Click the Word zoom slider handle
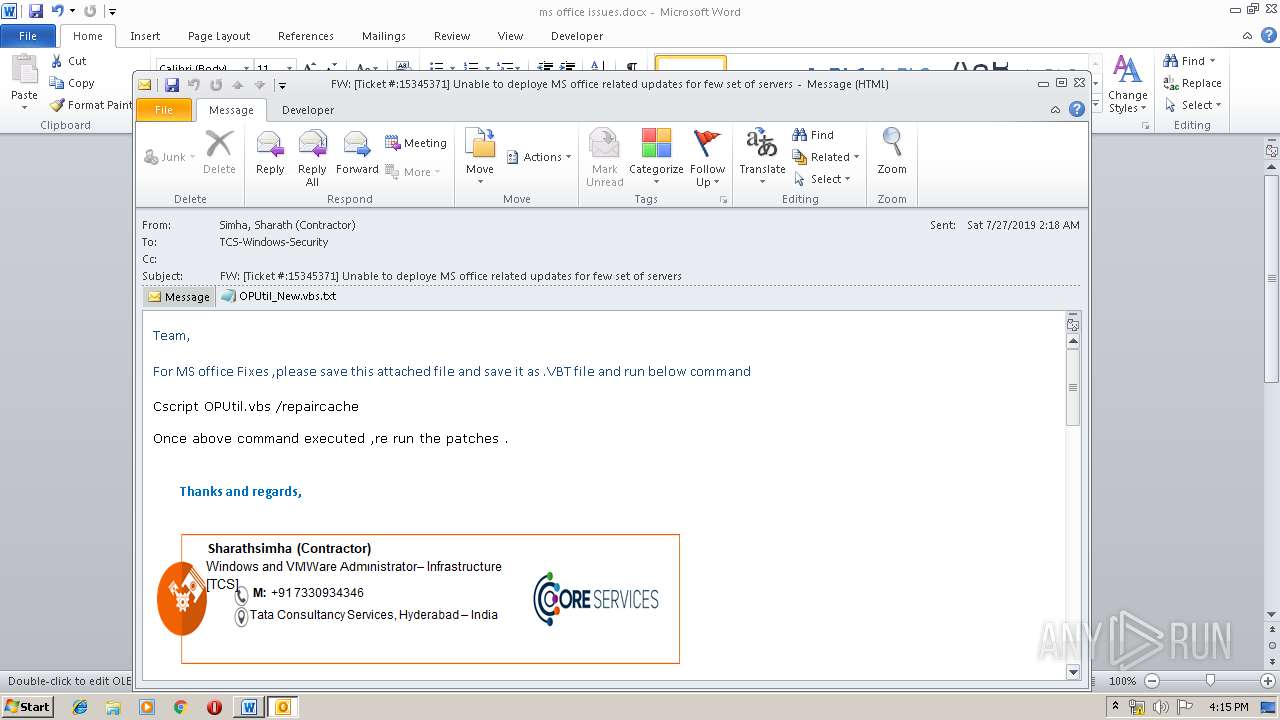Viewport: 1280px width, 720px height. (x=1210, y=681)
